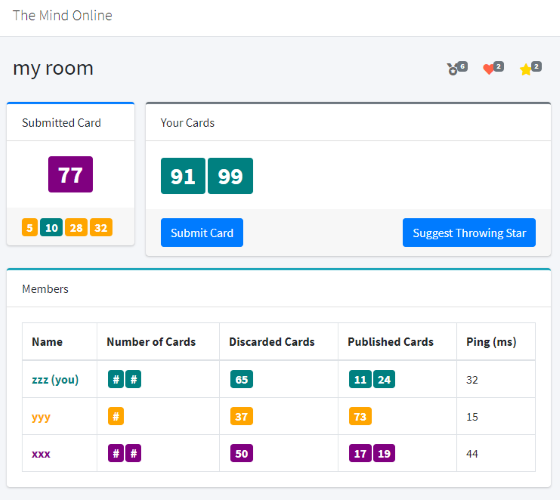Viewport: 560px width, 500px height.
Task: Click the yellow throwing star icon
Action: 526,69
